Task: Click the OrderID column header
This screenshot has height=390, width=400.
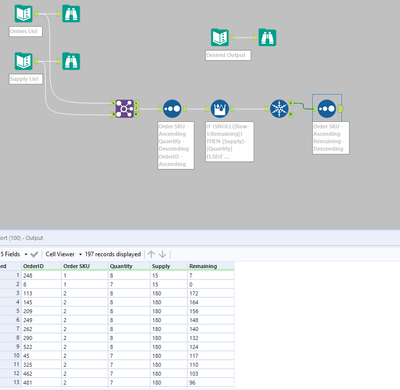Action: tap(41, 266)
